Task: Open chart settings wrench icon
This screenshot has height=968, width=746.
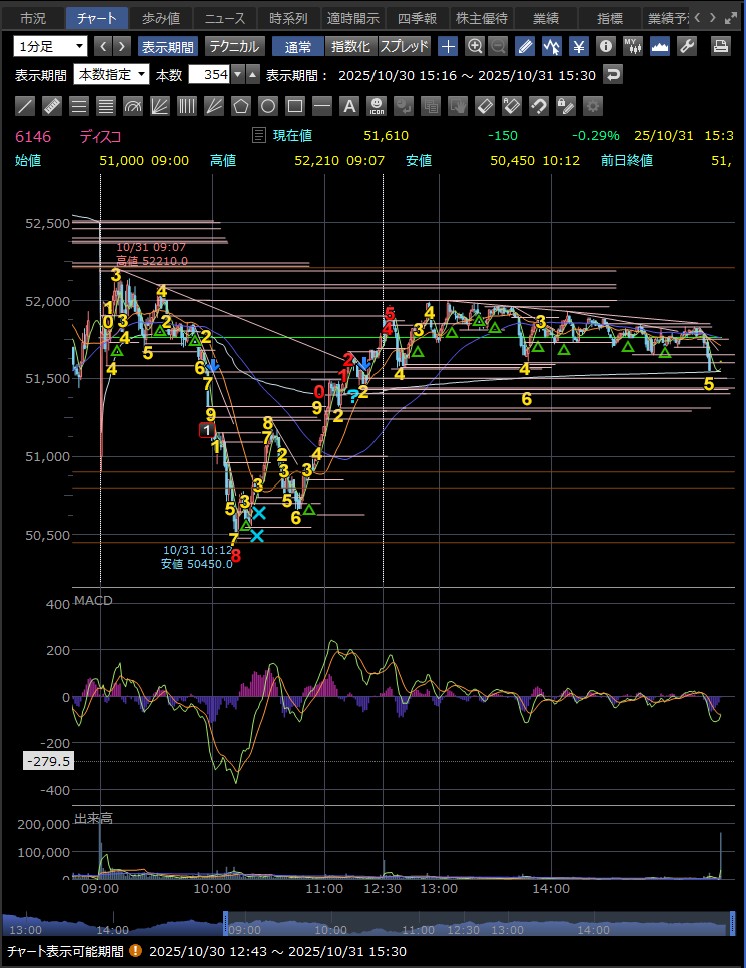Action: click(x=686, y=46)
